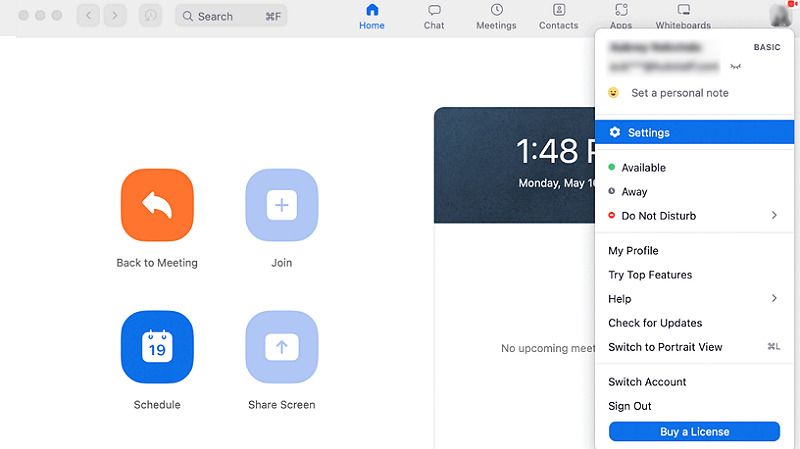Viewport: 800px width, 449px height.
Task: Open the Chat tab icon
Action: click(434, 11)
